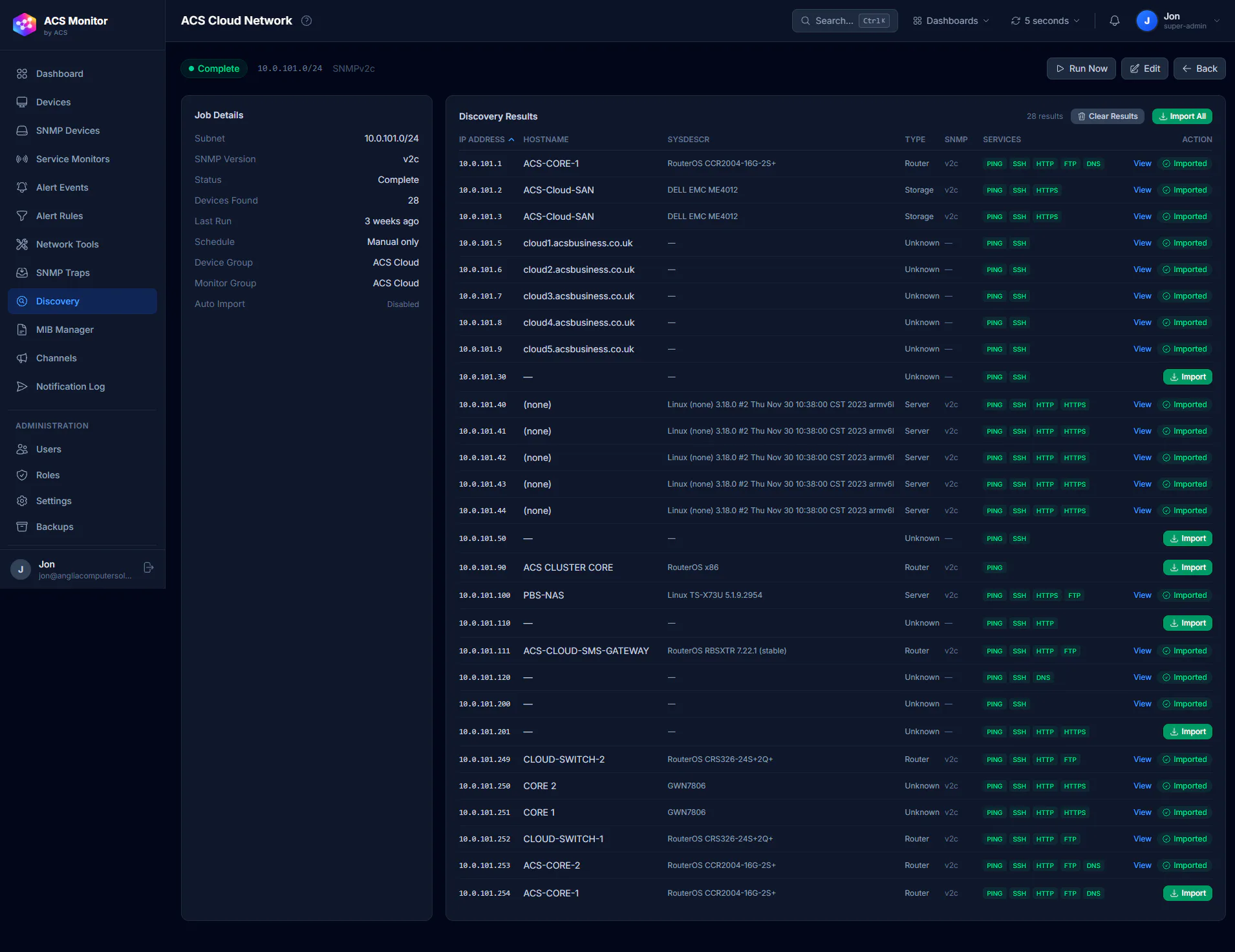This screenshot has width=1235, height=952.
Task: Import the 10.0.101.30 device
Action: (1188, 377)
